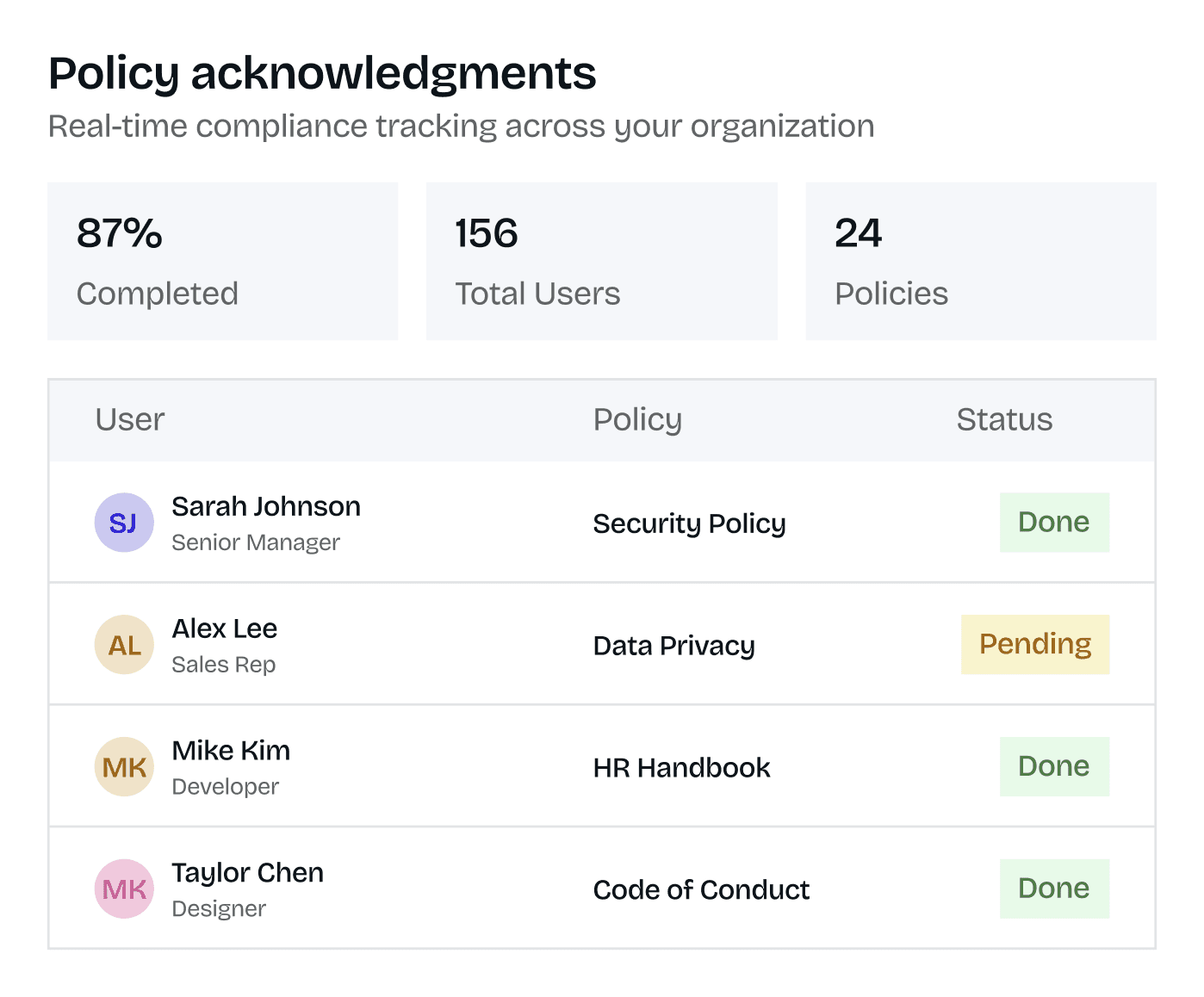Click Taylor Chen's pink avatar
1204x997 pixels.
point(124,889)
